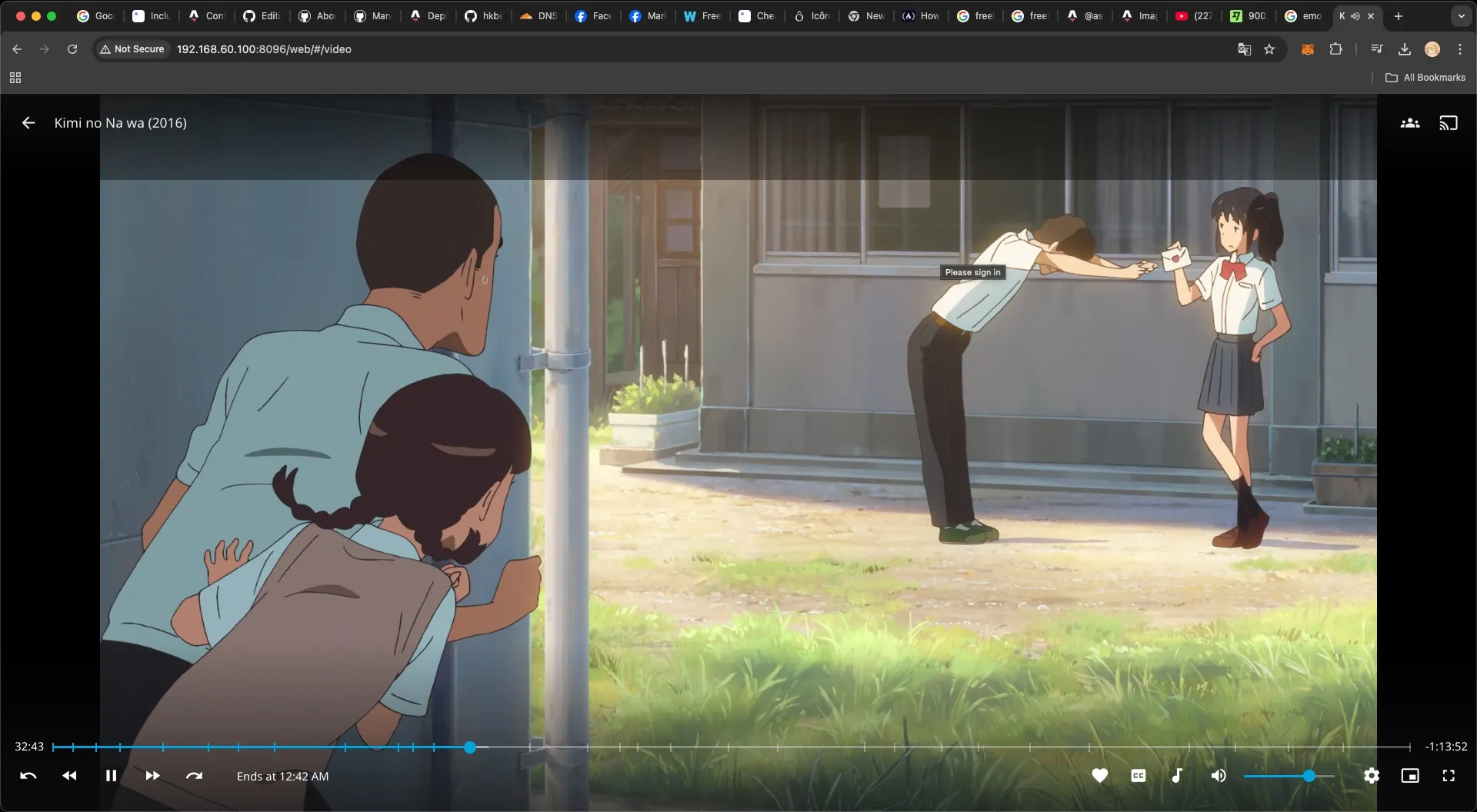The height and width of the screenshot is (812, 1477).
Task: Pause the video playback
Action: click(x=111, y=776)
